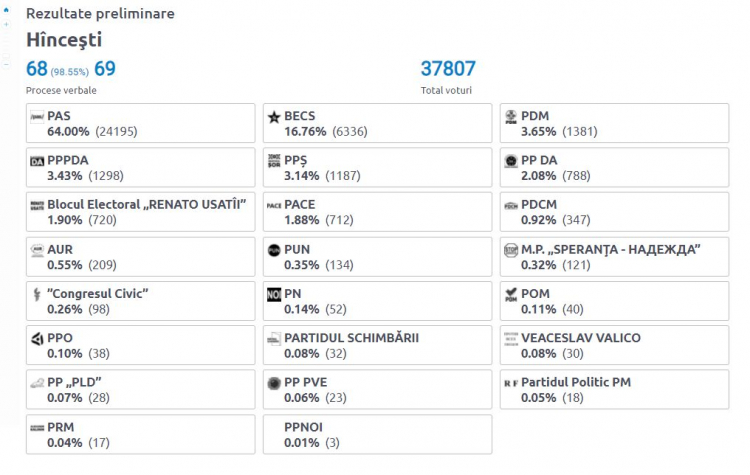The image size is (750, 475).
Task: Click the Hîncești district heading
Action: tap(64, 40)
